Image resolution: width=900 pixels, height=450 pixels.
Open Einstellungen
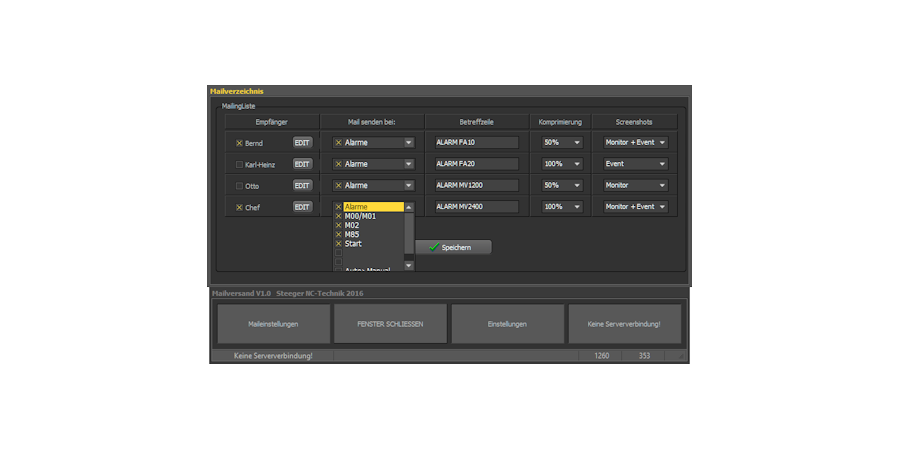(507, 324)
